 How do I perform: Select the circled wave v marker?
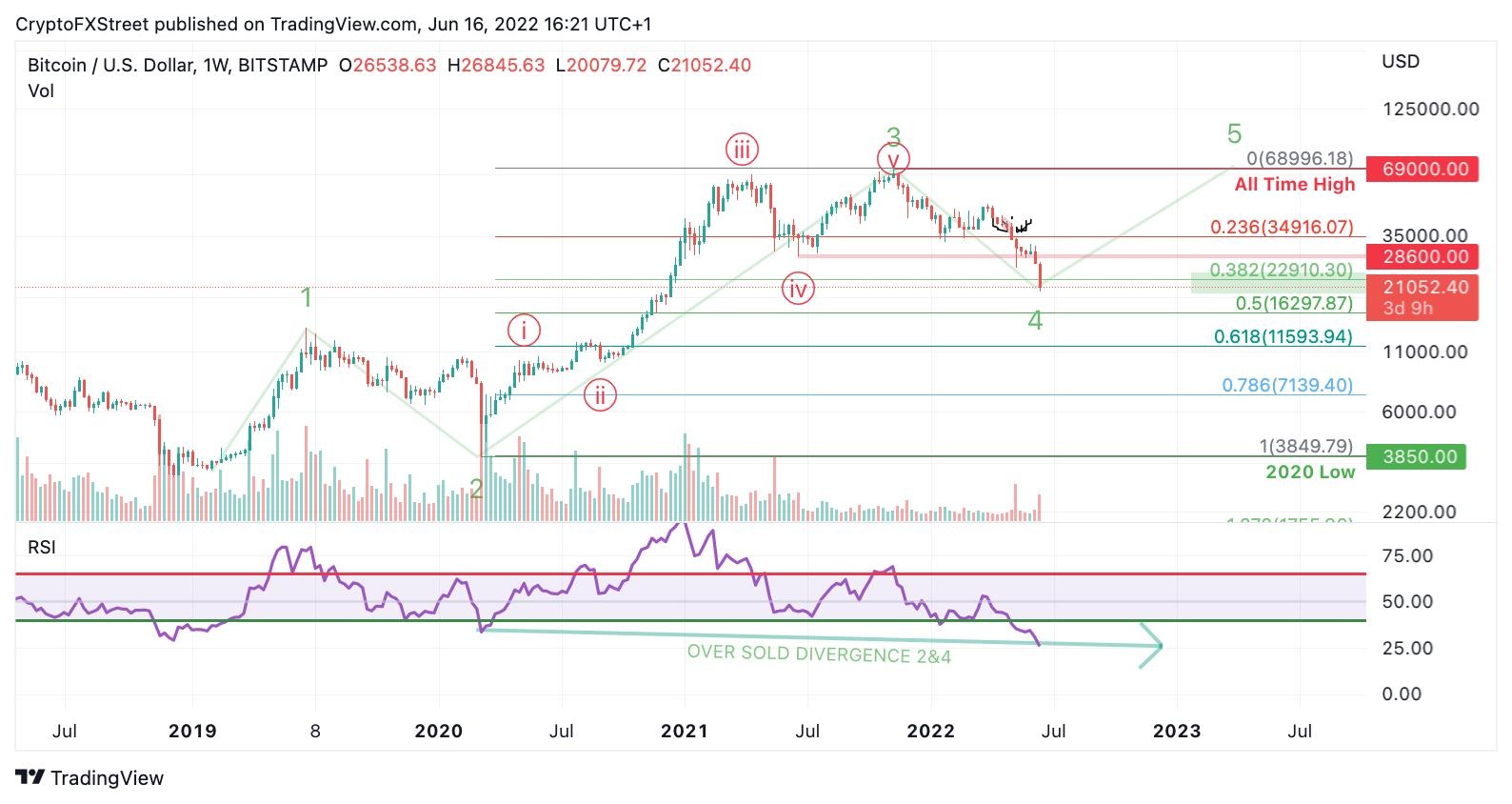point(893,159)
